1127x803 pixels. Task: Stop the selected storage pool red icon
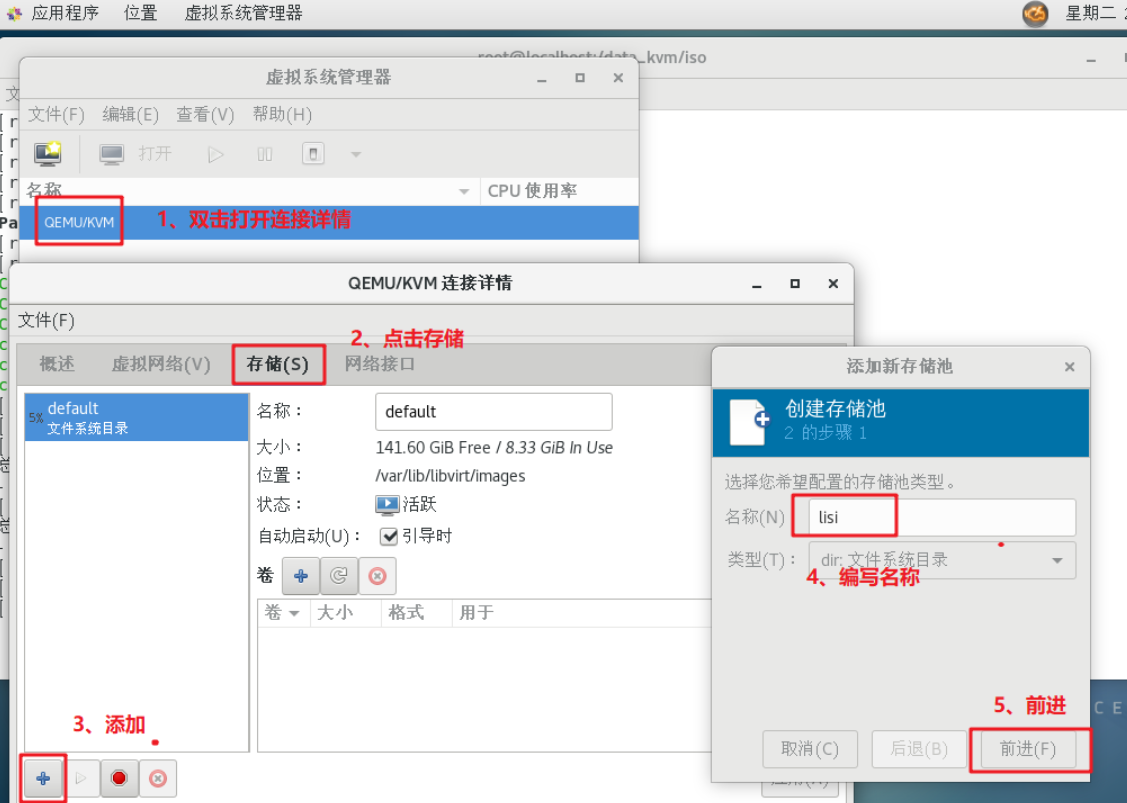tap(119, 778)
